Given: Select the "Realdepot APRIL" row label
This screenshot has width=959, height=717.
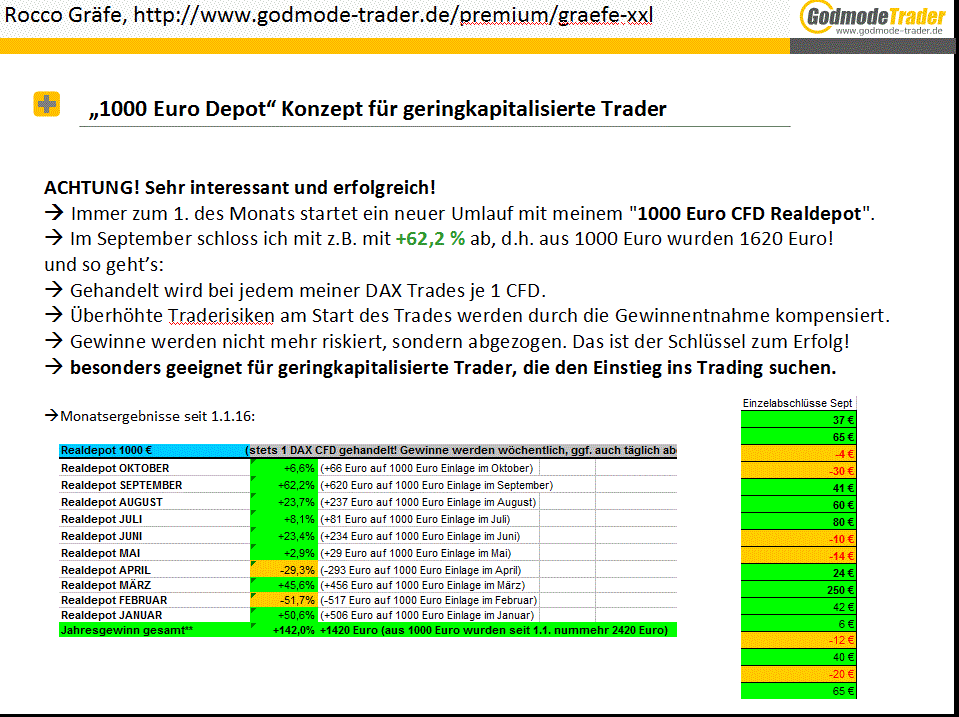Looking at the screenshot, I should coord(105,570).
